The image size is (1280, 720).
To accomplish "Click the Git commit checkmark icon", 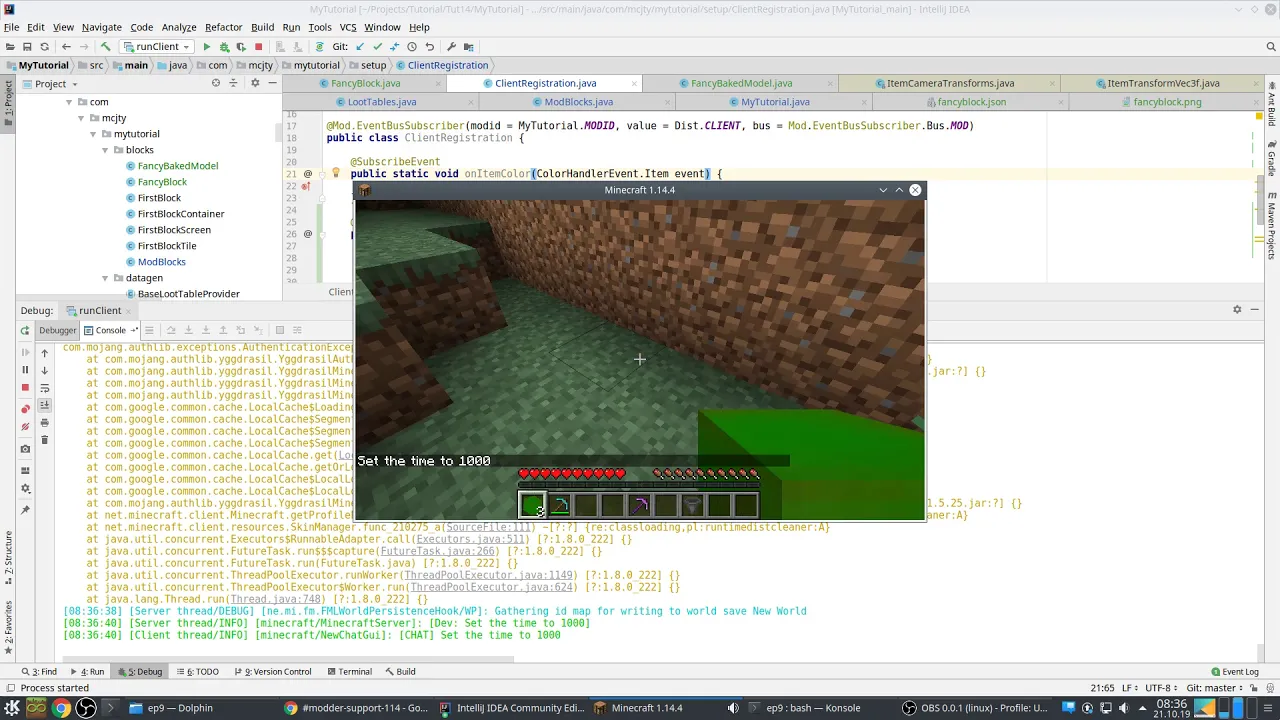I will pos(377,47).
